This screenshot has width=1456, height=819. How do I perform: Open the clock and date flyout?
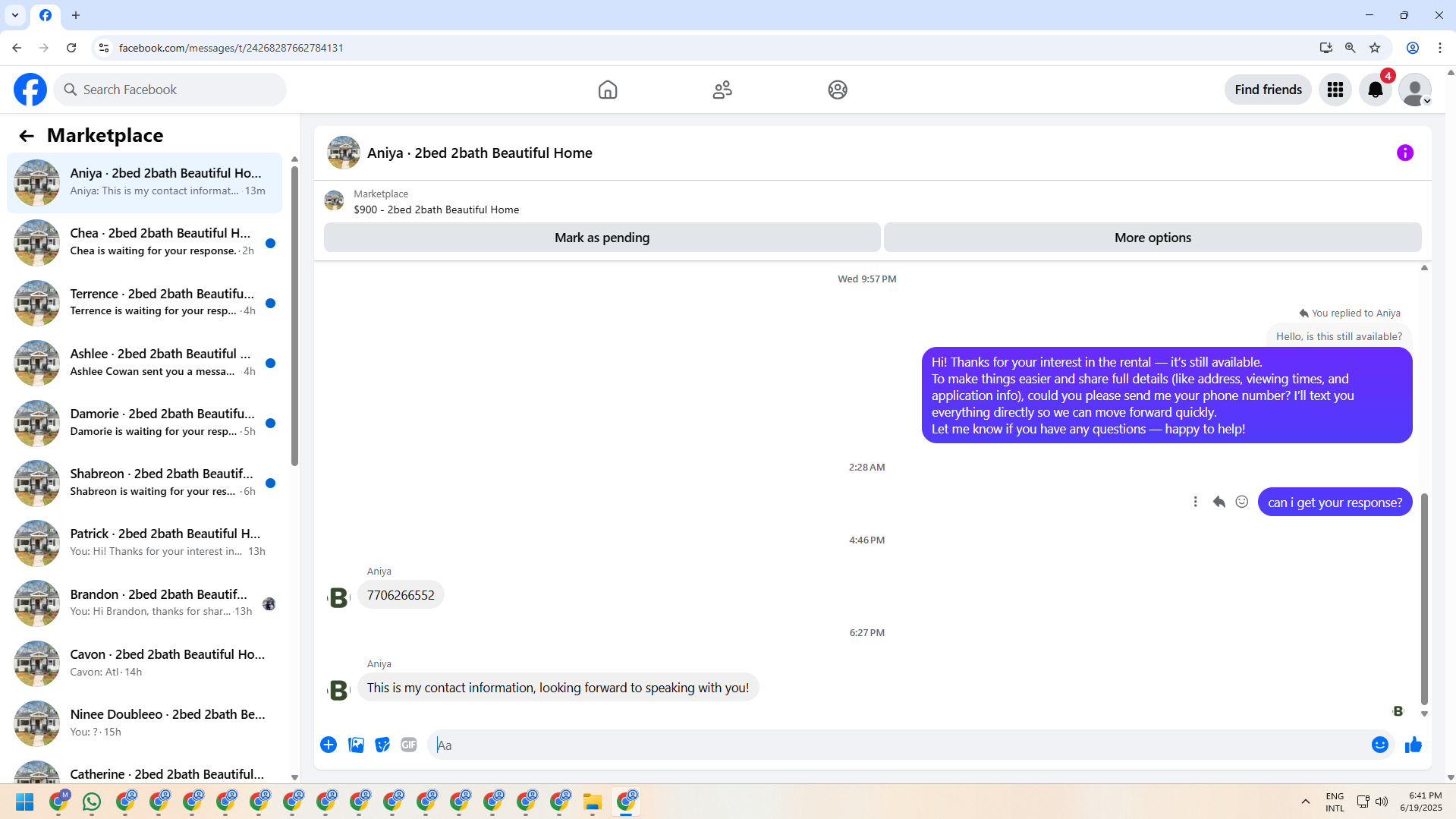[1421, 802]
